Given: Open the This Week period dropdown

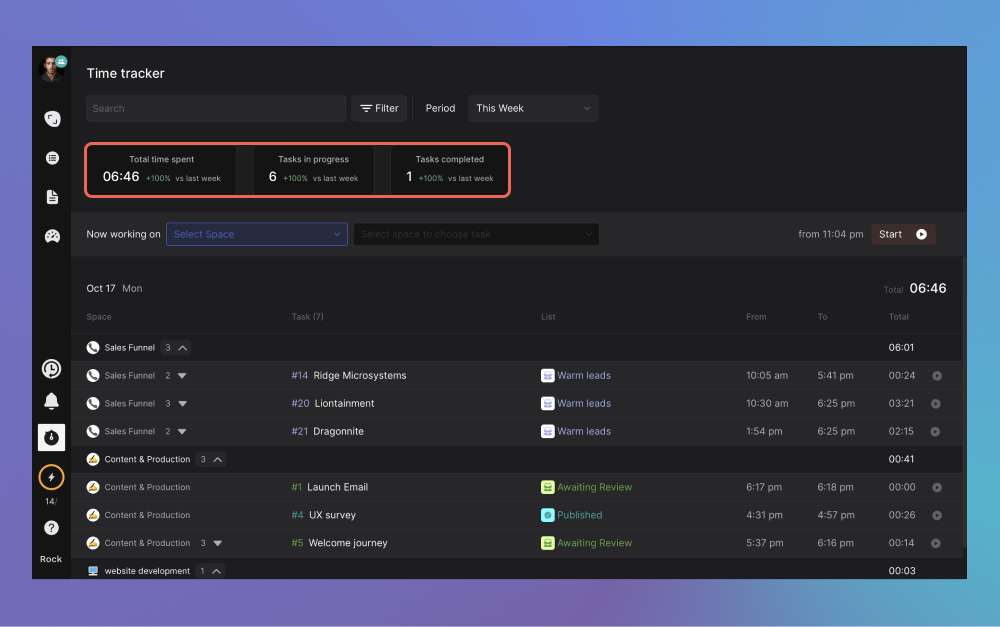Looking at the screenshot, I should [532, 108].
